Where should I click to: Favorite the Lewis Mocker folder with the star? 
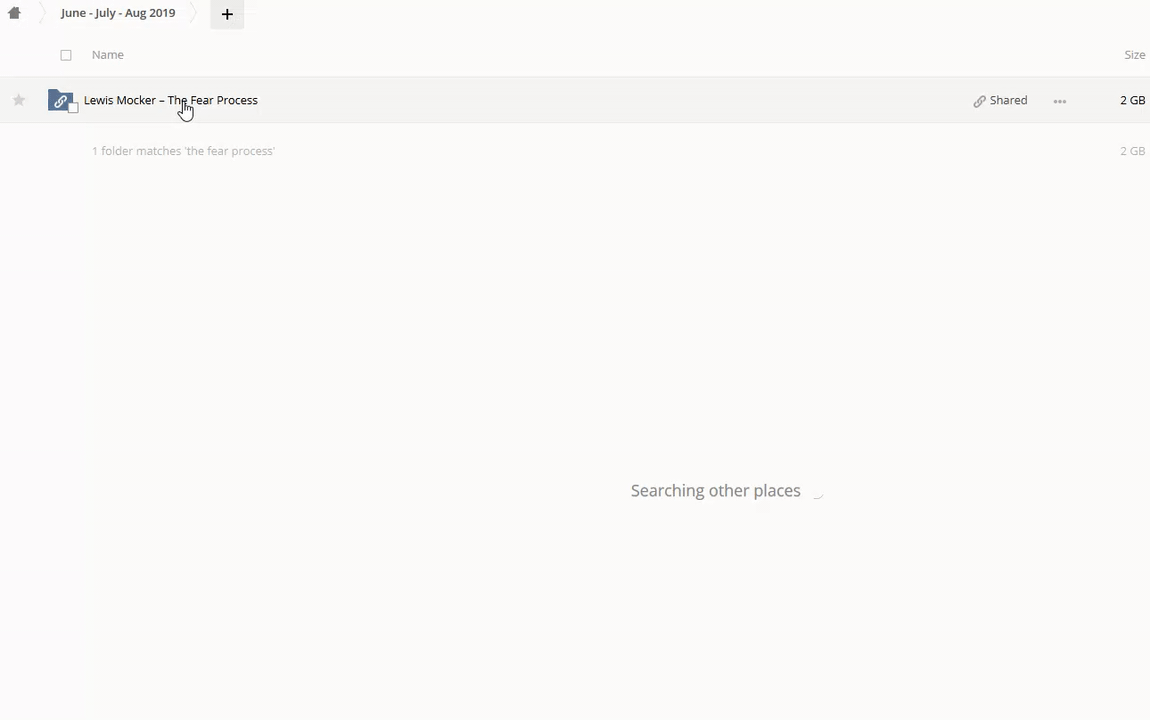[x=19, y=100]
